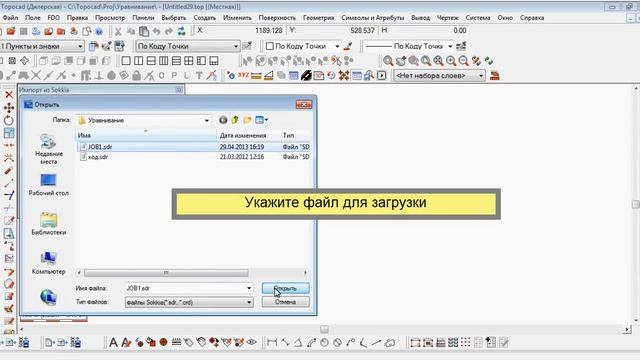Screen dimensions: 640x360
Task: Open the Файл menu
Action: 10,18
